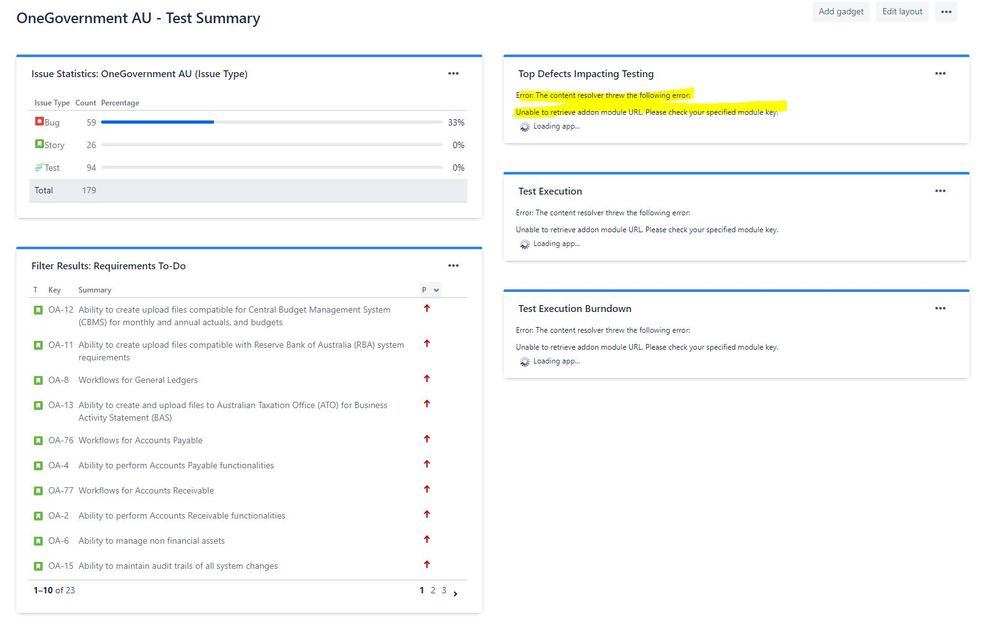Open issue key OA-15
This screenshot has width=999, height=629.
61,566
